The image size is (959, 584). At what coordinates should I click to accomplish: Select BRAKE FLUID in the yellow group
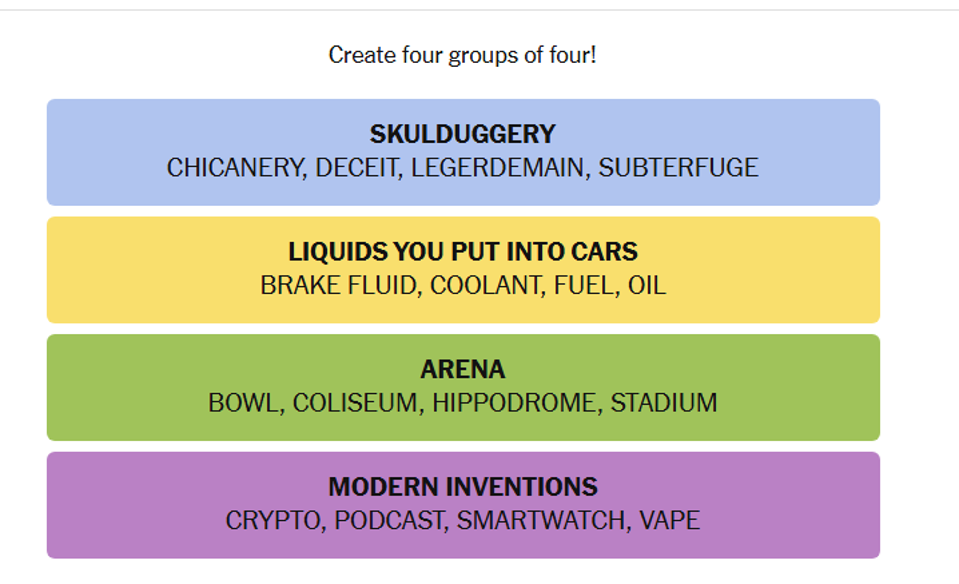(x=339, y=286)
